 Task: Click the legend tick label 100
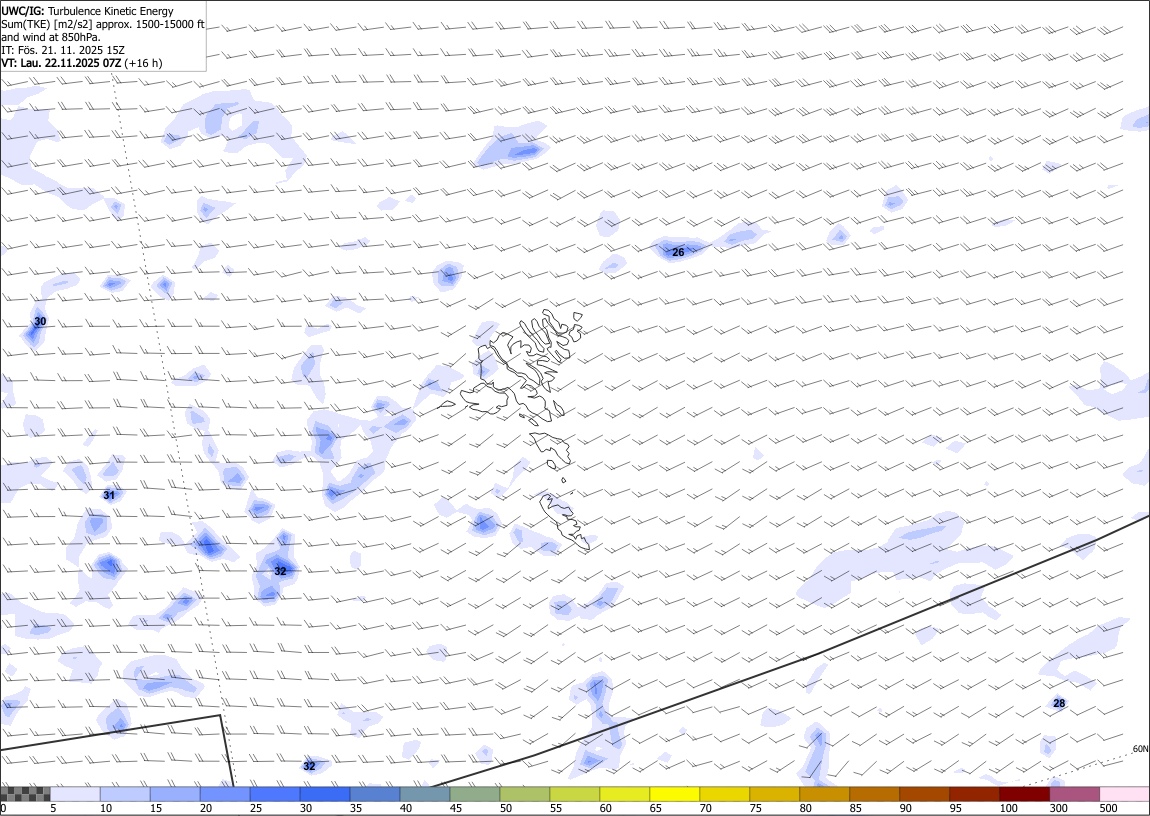click(1008, 808)
